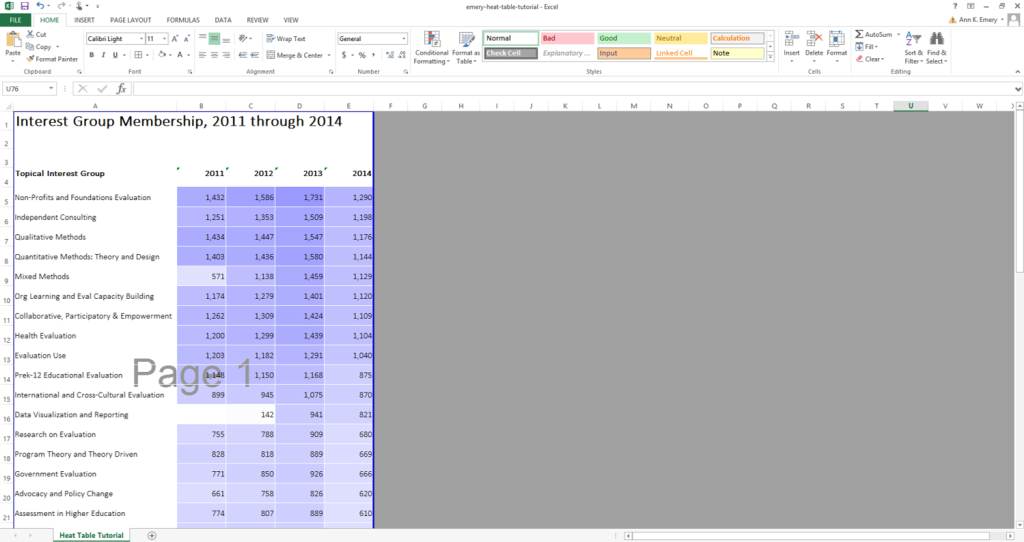
Task: Click the Orientation angled text icon
Action: [243, 39]
